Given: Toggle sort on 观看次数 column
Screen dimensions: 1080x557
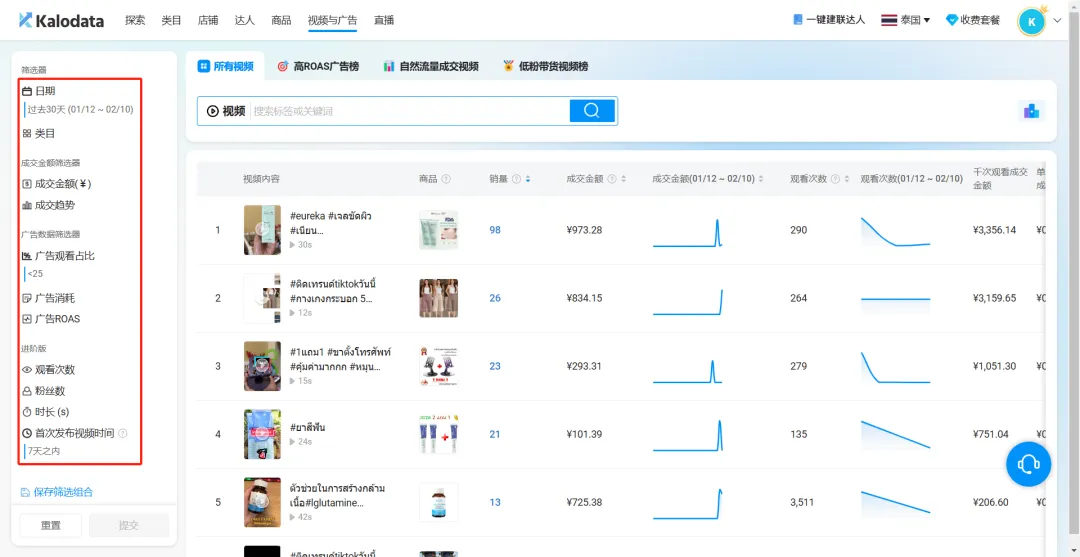Looking at the screenshot, I should tap(845, 179).
